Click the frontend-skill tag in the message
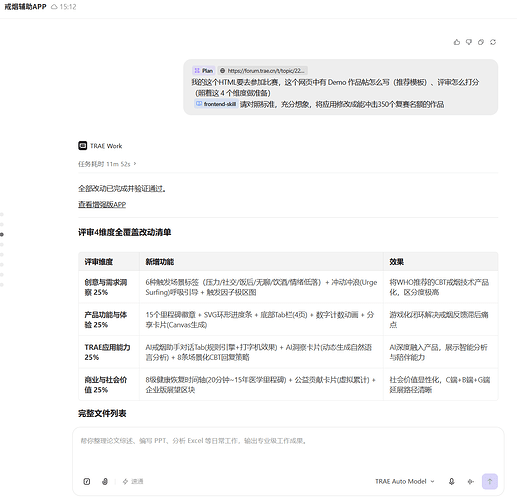The image size is (517, 500). (x=216, y=104)
